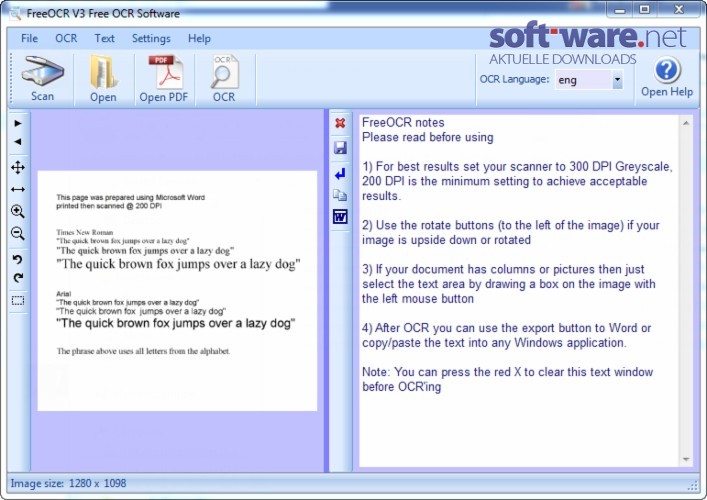The width and height of the screenshot is (707, 500).
Task: Open an image file with Open folder icon
Action: pos(103,72)
